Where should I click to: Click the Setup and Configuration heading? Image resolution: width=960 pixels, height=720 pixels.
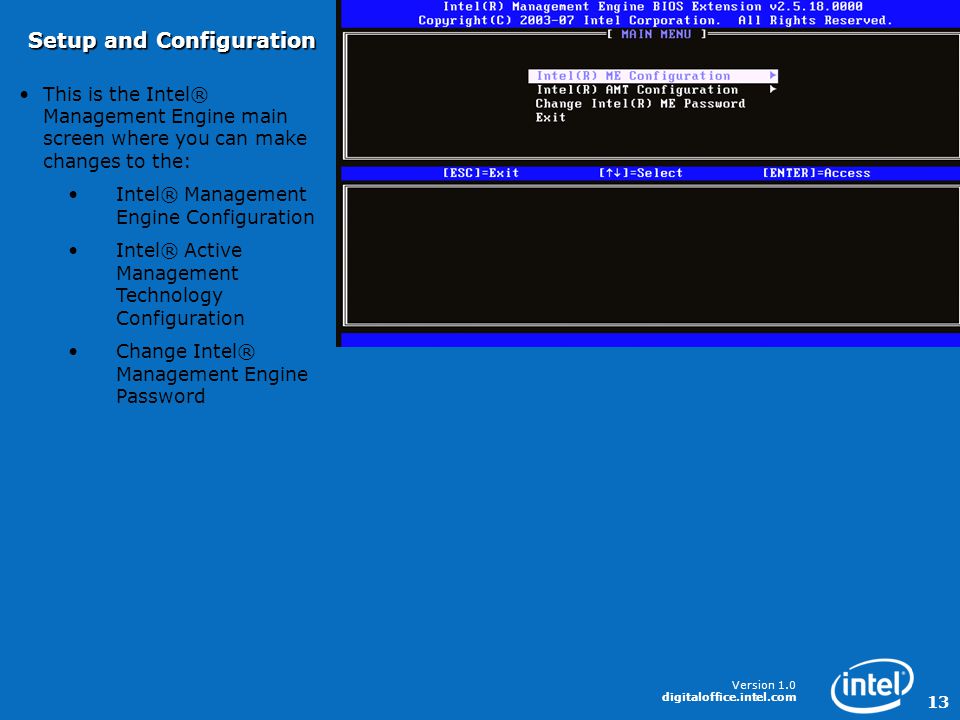[171, 40]
